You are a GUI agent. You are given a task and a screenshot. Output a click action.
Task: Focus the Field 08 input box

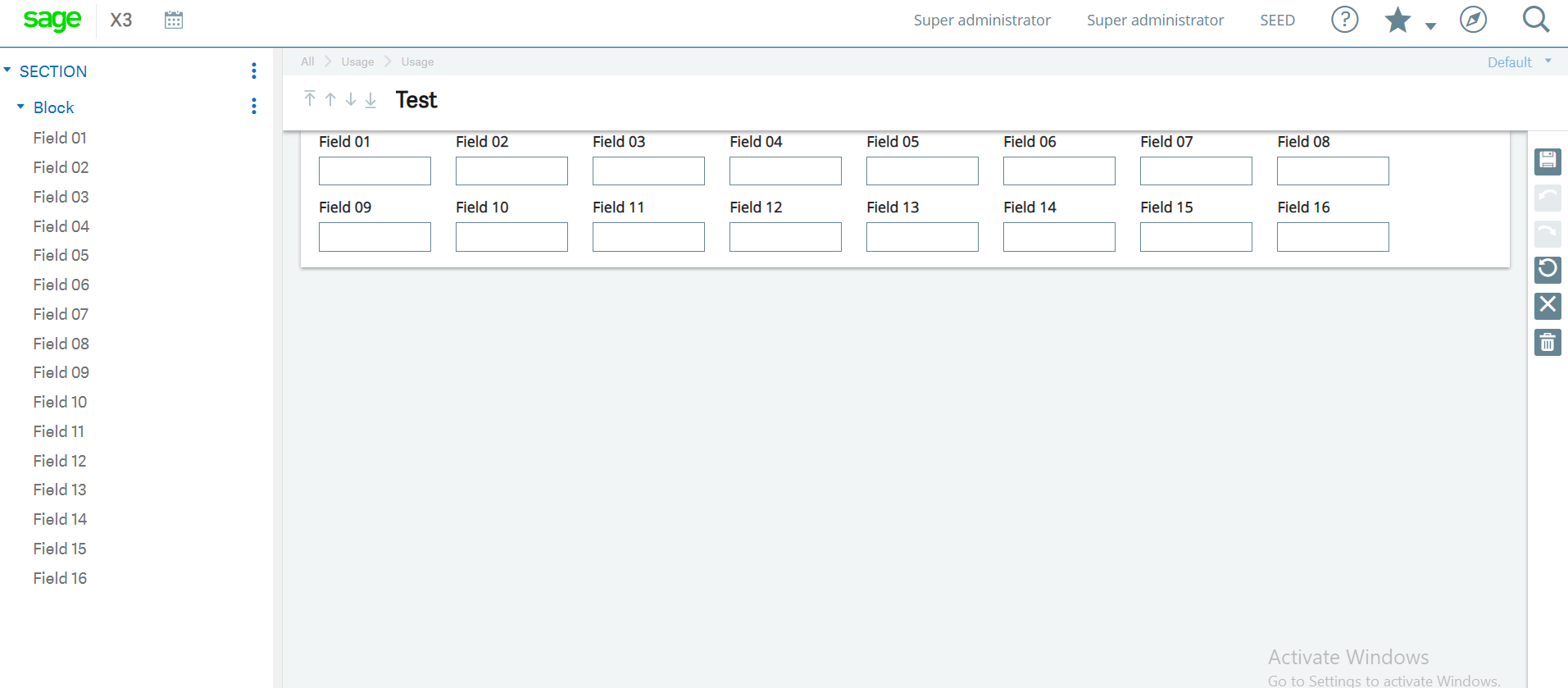coord(1333,171)
